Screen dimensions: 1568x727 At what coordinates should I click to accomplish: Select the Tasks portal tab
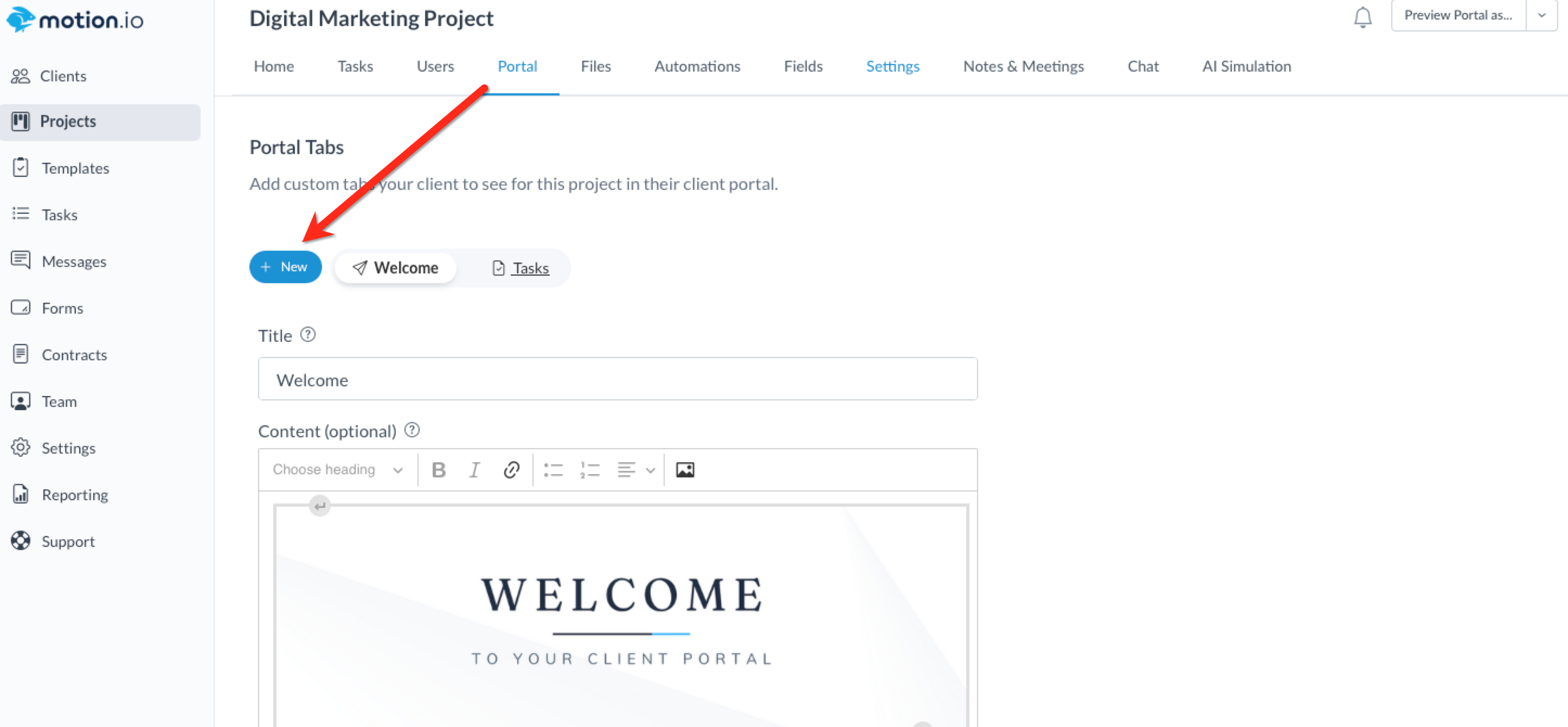[520, 268]
